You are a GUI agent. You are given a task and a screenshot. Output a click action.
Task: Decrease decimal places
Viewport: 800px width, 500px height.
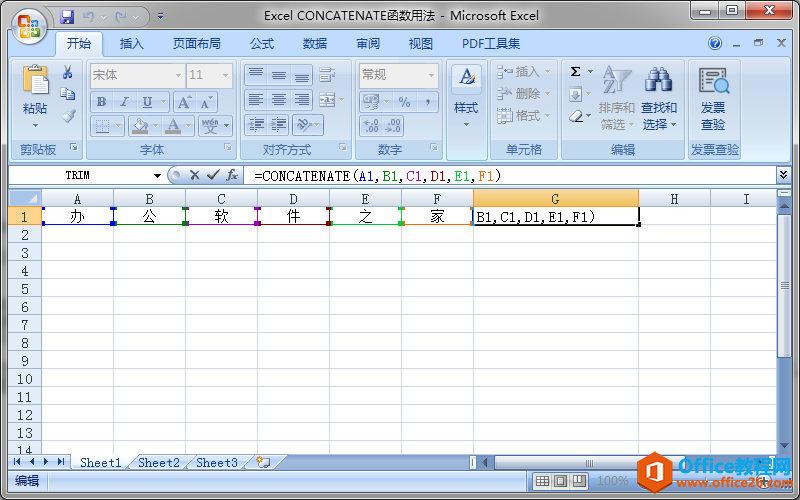[393, 126]
